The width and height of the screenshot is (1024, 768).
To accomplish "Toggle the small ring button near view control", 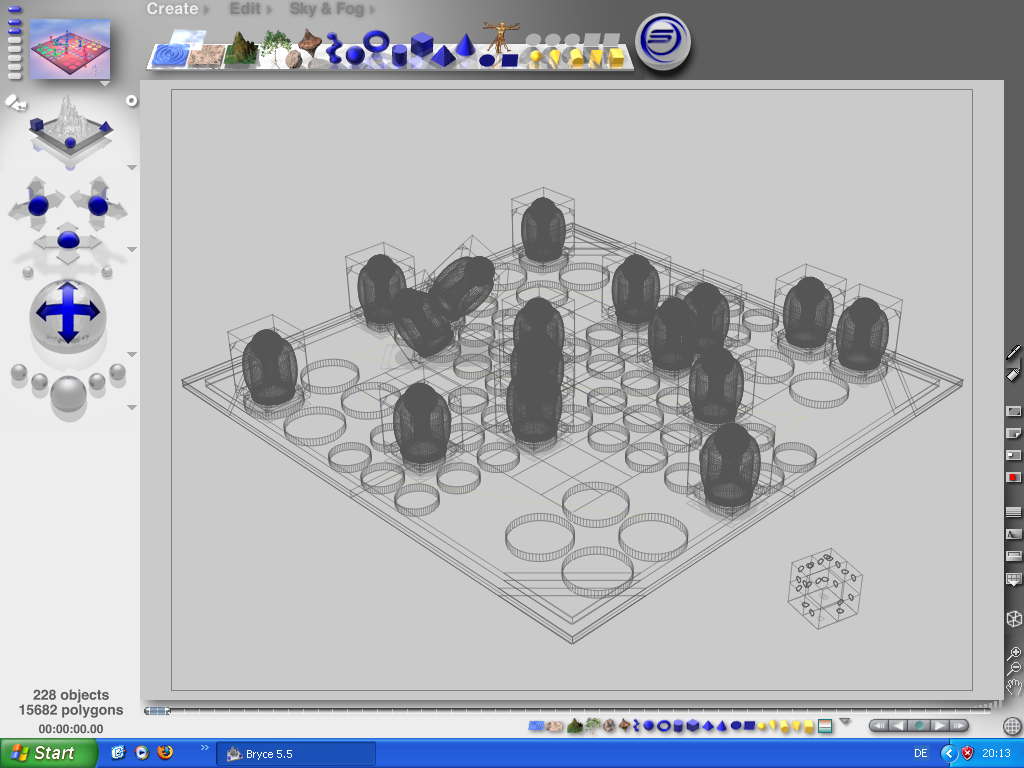I will [x=131, y=101].
